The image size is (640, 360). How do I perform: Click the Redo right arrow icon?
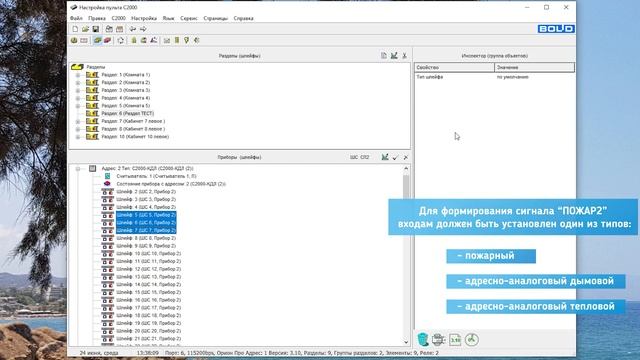tap(143, 29)
